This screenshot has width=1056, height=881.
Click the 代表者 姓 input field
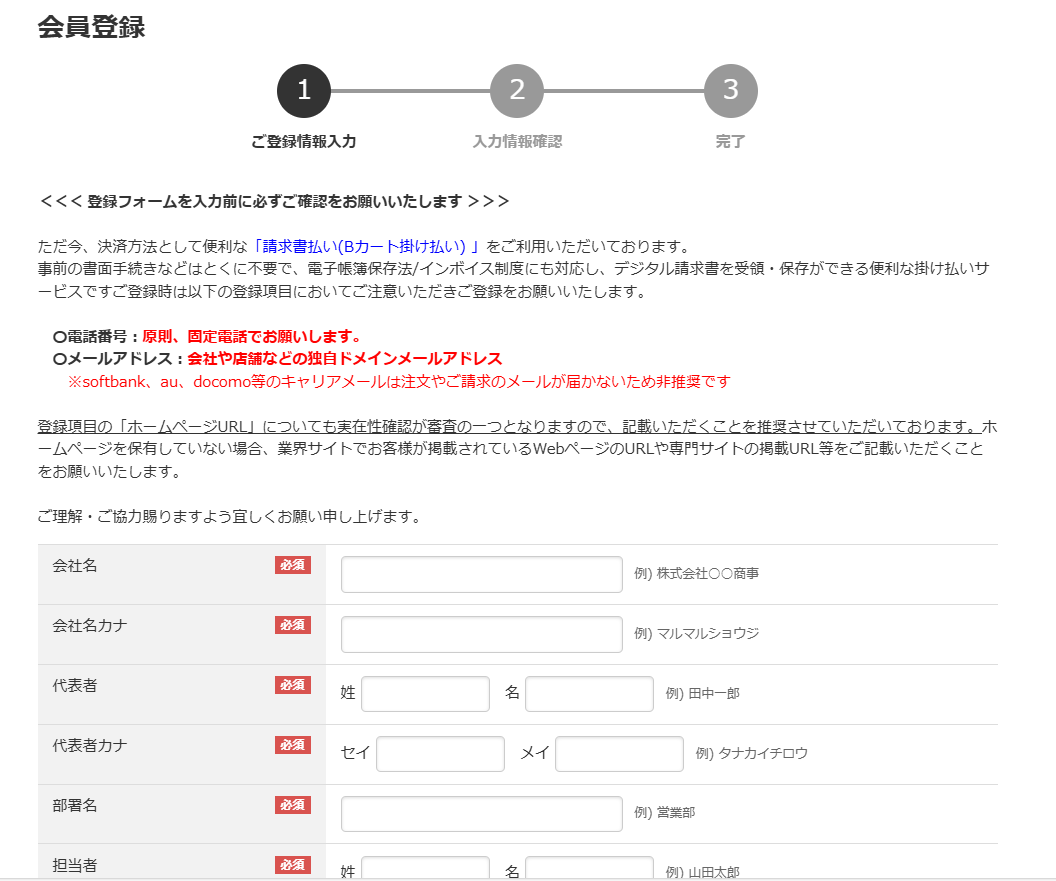(426, 694)
